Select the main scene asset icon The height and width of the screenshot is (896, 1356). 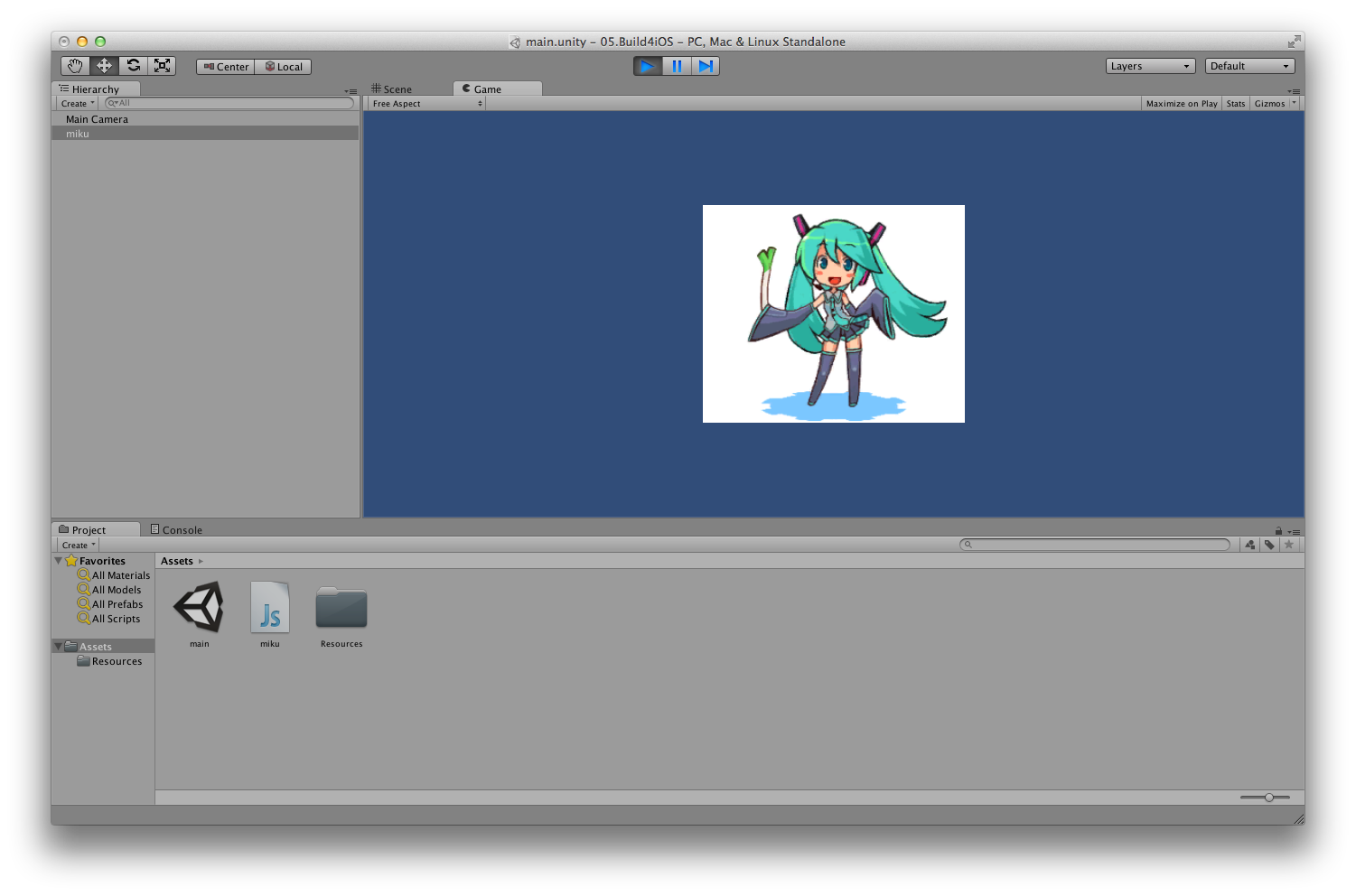(199, 607)
